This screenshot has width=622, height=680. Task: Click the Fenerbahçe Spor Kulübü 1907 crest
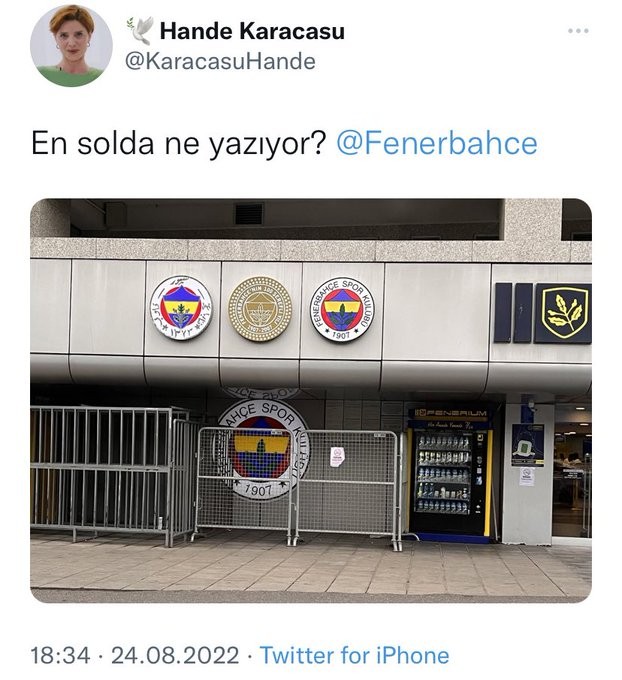pyautogui.click(x=342, y=309)
